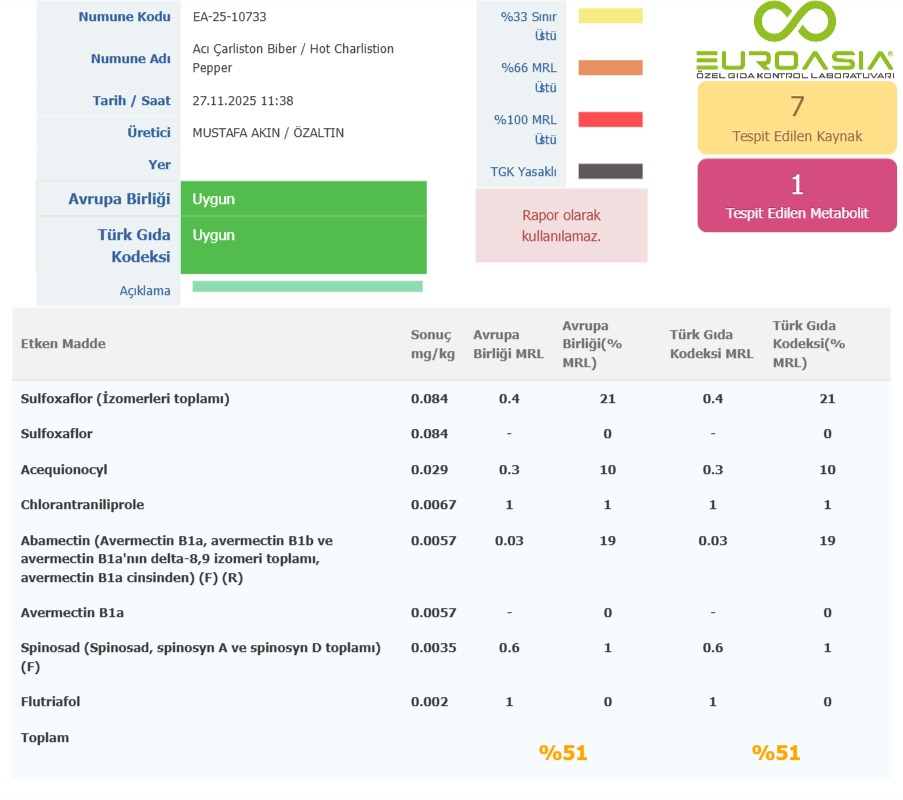Viewport: 903px width, 800px height.
Task: Select the Chlorantraniliprole row
Action: click(82, 505)
